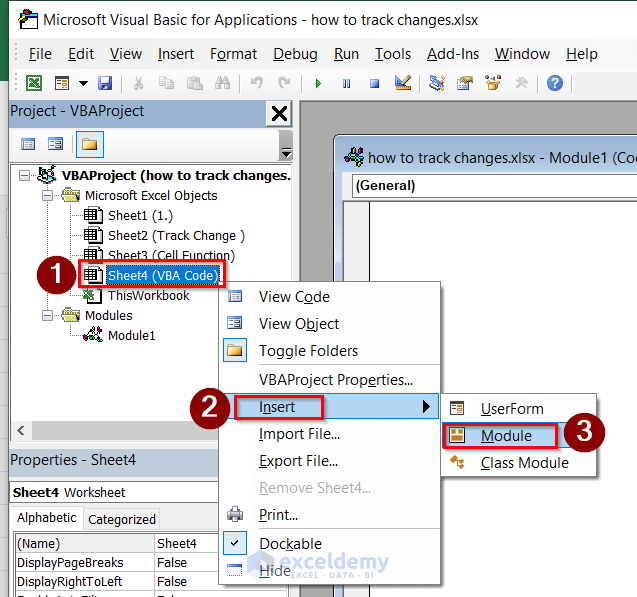
Task: Open the Debug menu
Action: [x=295, y=54]
